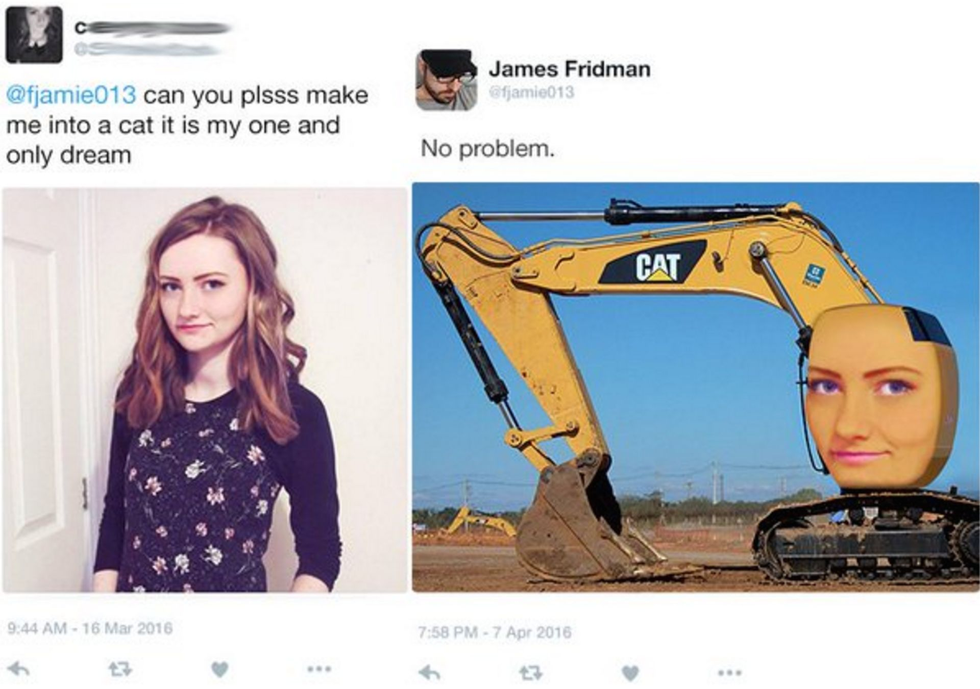
Task: Open James Fridman's profile name
Action: pyautogui.click(x=569, y=69)
